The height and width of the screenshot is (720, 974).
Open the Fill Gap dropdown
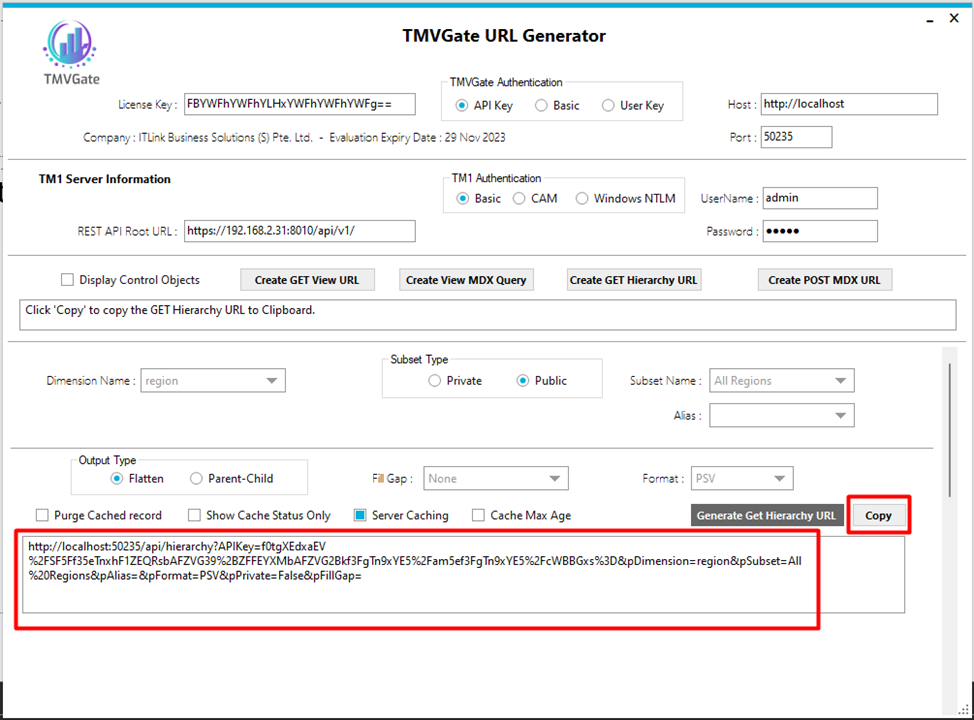coord(496,479)
